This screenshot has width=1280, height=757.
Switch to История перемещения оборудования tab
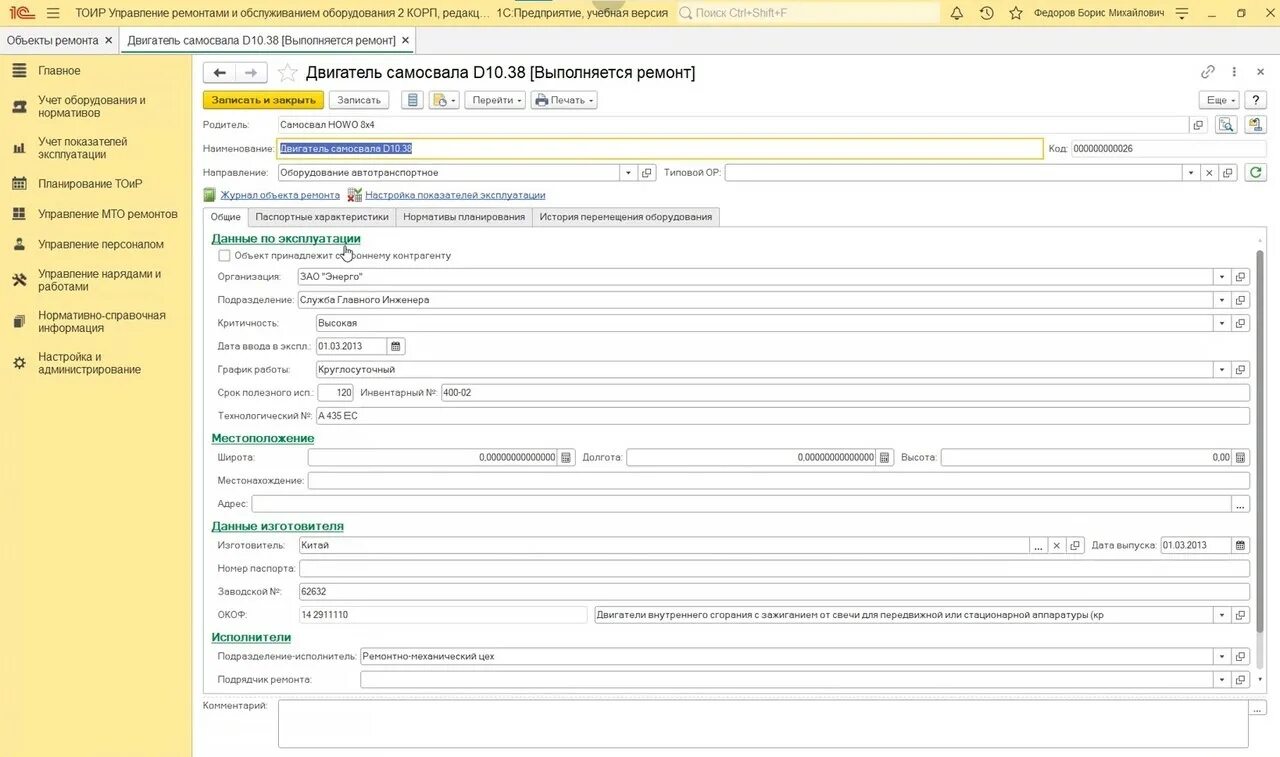tap(626, 217)
